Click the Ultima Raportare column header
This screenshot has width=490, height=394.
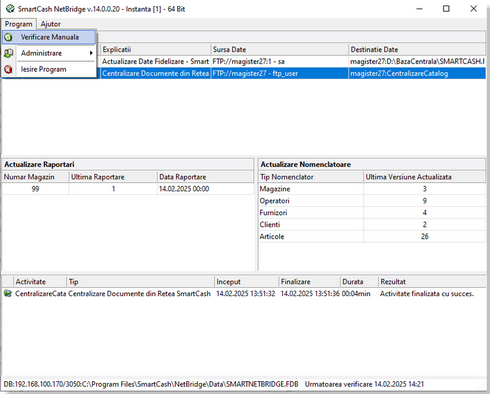pos(113,177)
